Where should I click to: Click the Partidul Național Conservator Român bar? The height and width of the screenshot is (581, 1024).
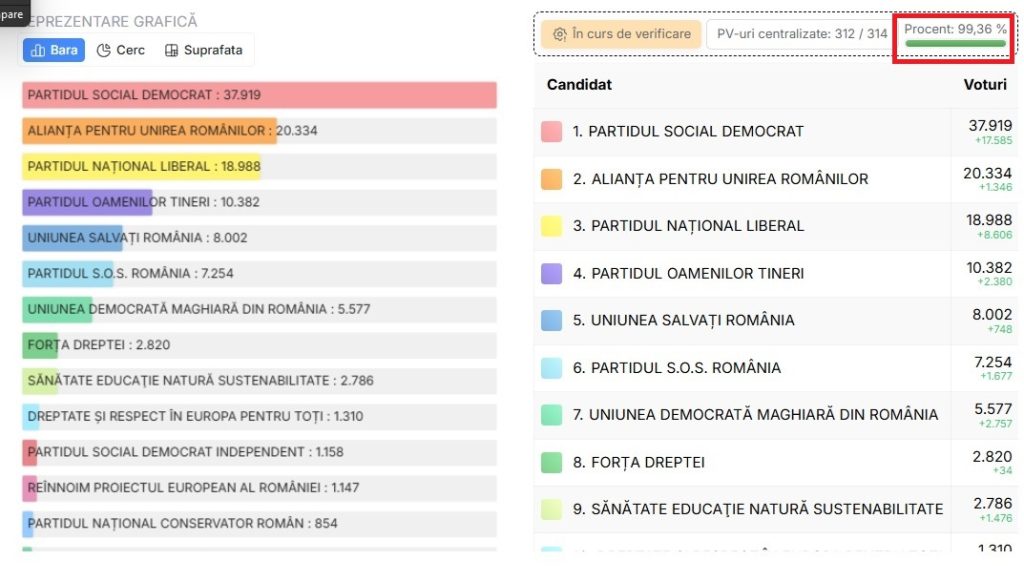click(x=28, y=523)
